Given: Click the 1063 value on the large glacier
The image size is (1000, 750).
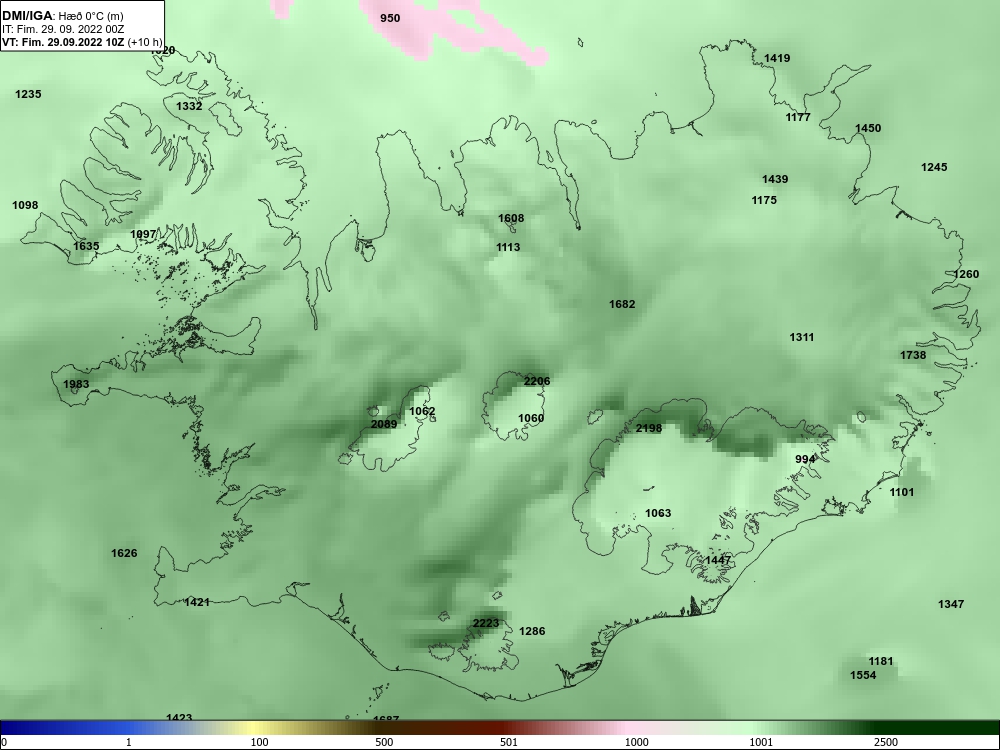Looking at the screenshot, I should (658, 513).
